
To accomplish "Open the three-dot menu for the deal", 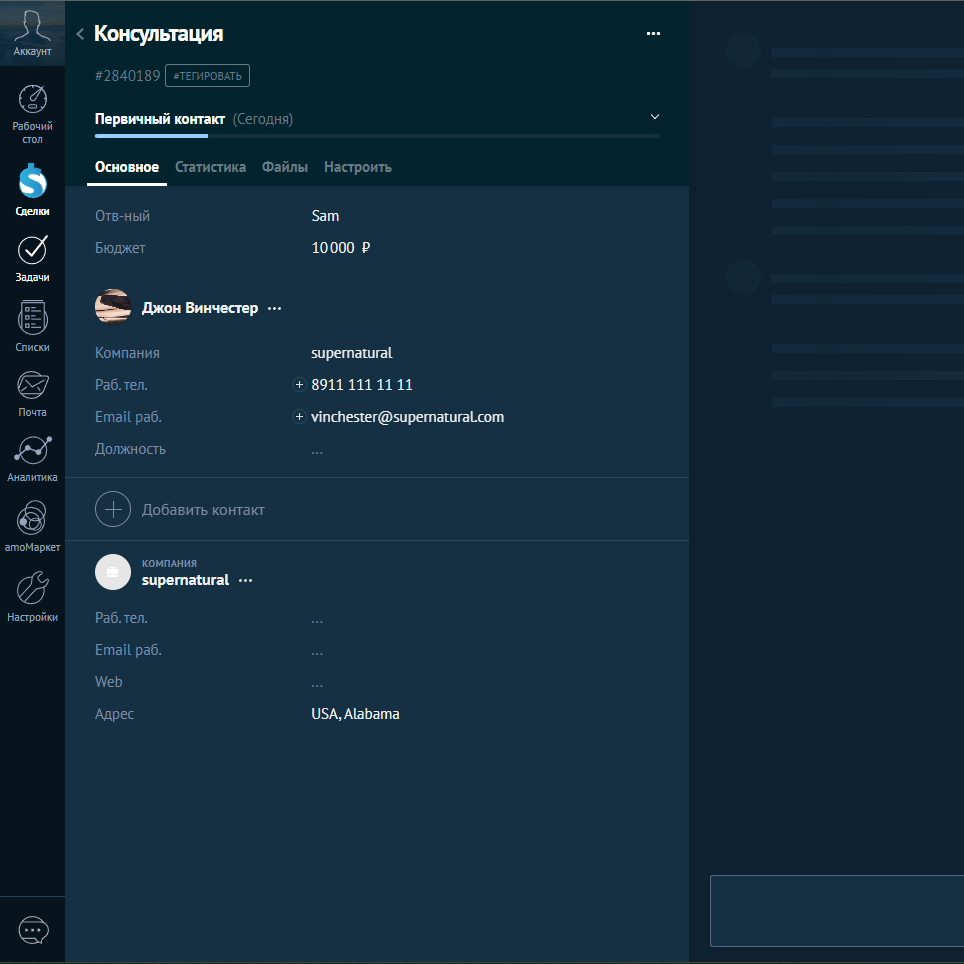I will tap(654, 33).
